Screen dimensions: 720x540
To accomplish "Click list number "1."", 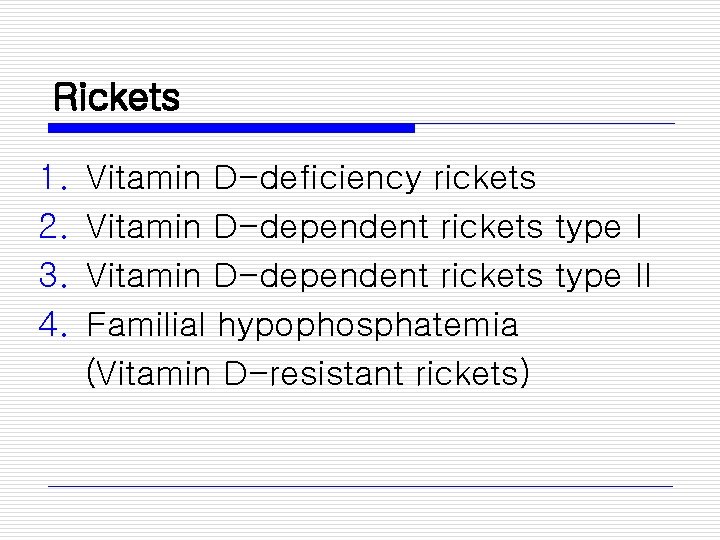I will click(x=52, y=179).
